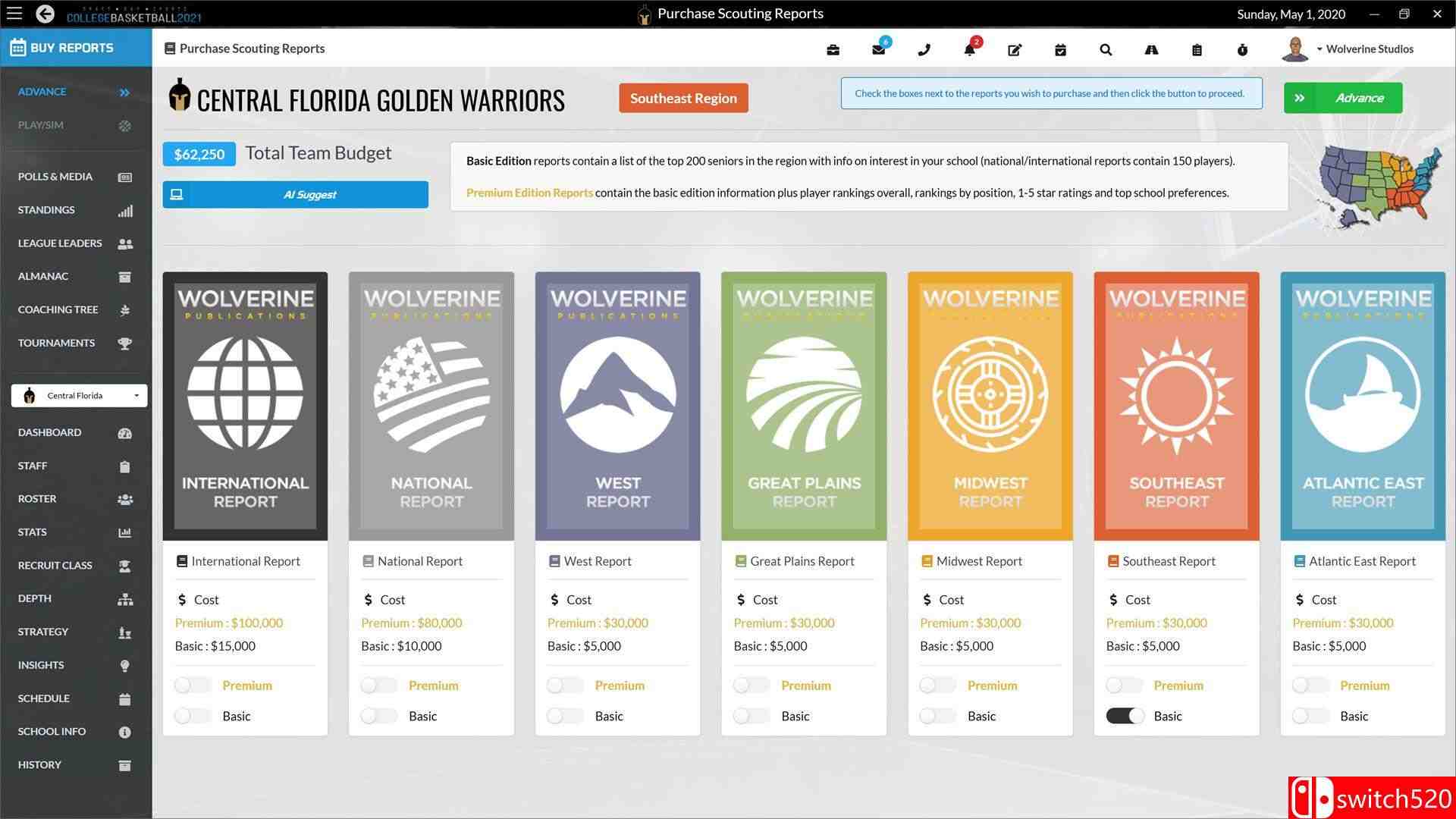Click the AI Suggest button

coord(295,194)
